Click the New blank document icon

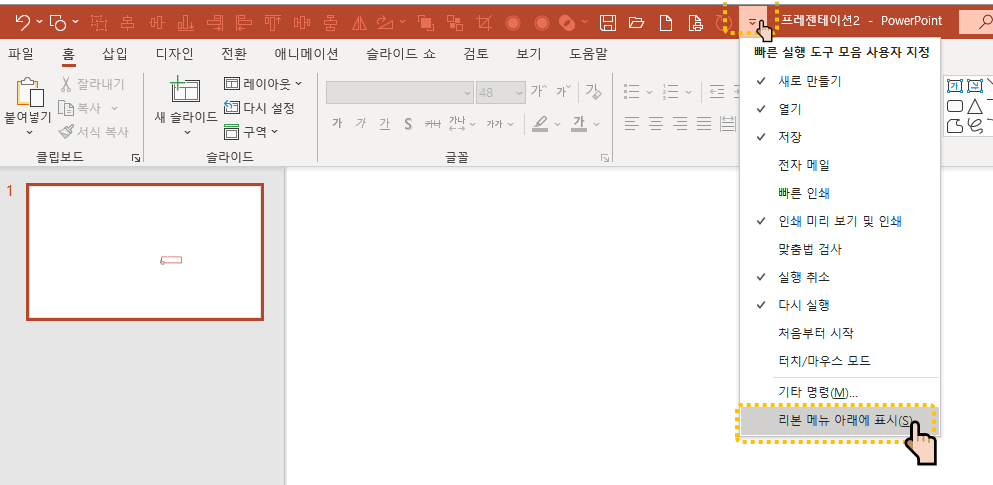666,23
